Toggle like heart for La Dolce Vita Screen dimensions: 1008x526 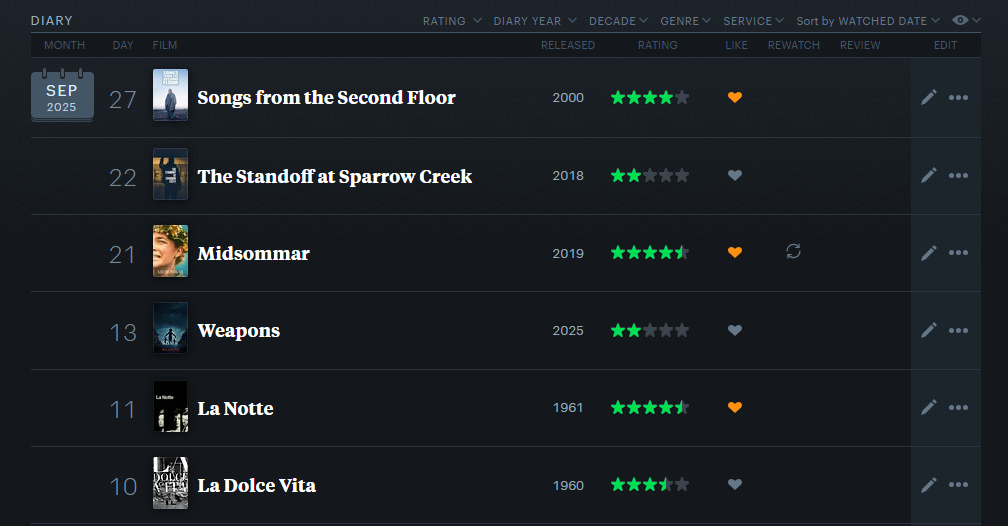click(x=735, y=485)
